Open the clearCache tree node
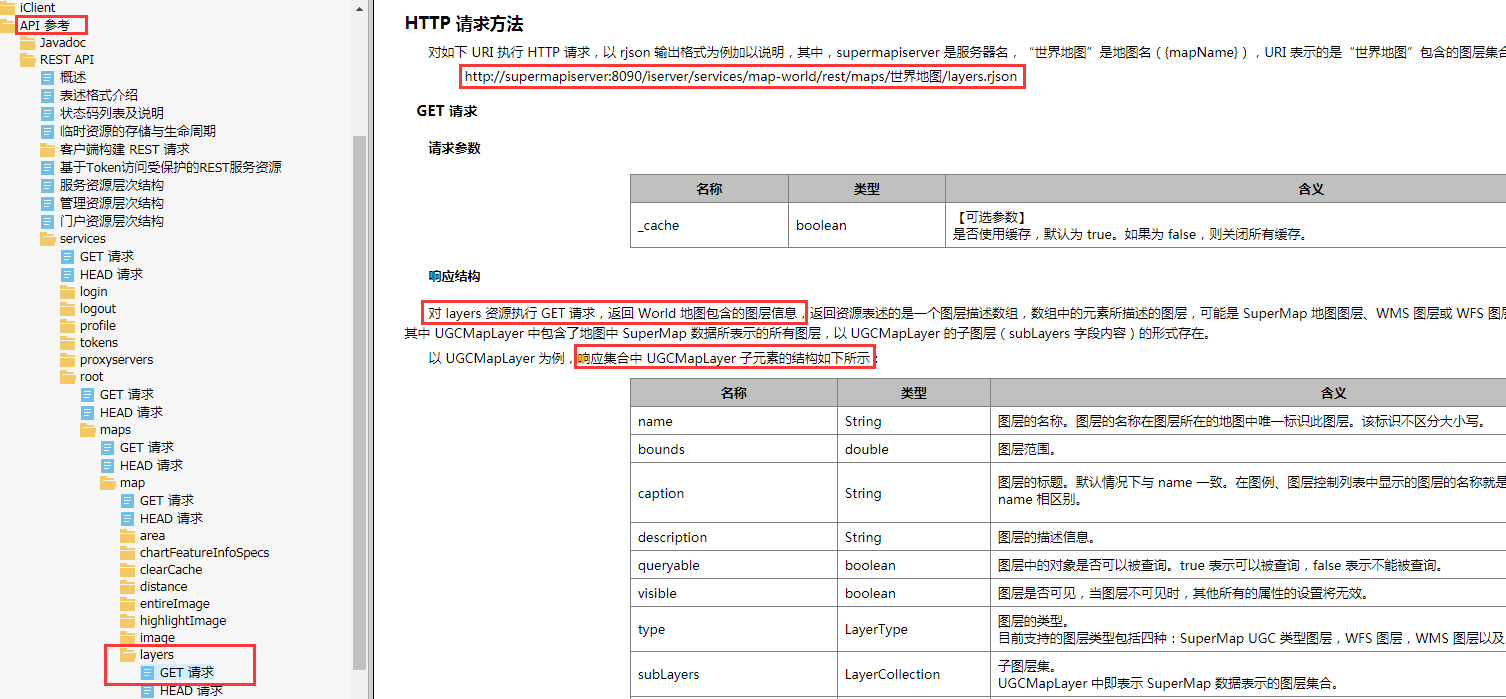The width and height of the screenshot is (1506, 699). (x=171, y=570)
